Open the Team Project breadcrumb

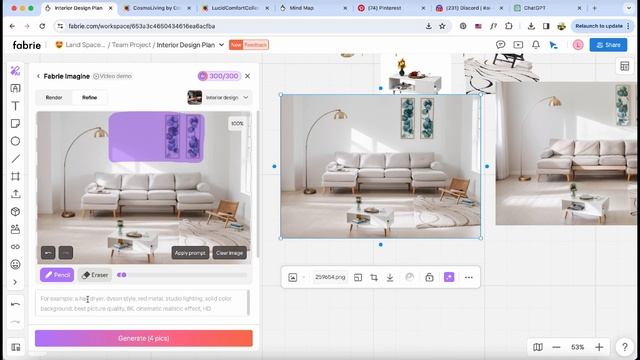[x=131, y=45]
